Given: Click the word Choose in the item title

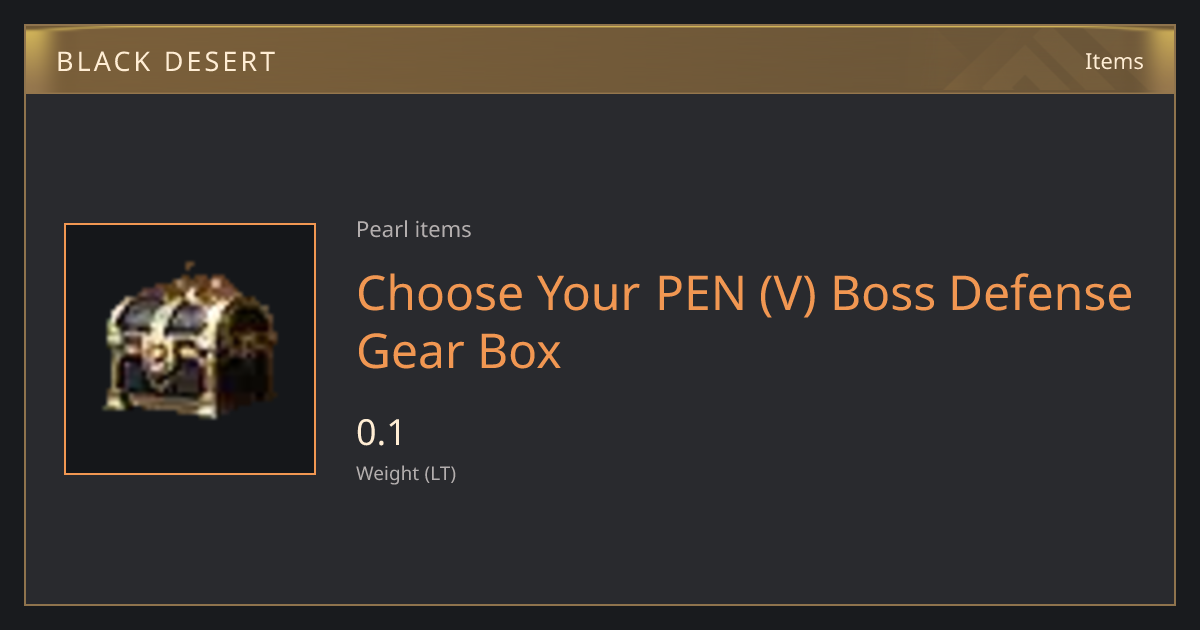Looking at the screenshot, I should tap(440, 293).
